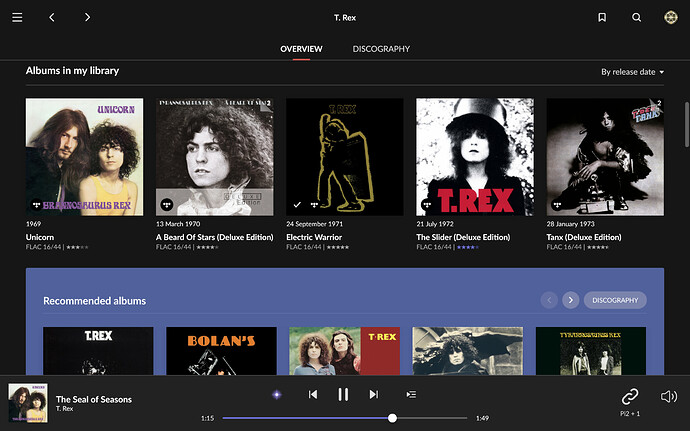Image resolution: width=690 pixels, height=431 pixels.
Task: Click the Discography button in Recommended albums
Action: coord(615,300)
